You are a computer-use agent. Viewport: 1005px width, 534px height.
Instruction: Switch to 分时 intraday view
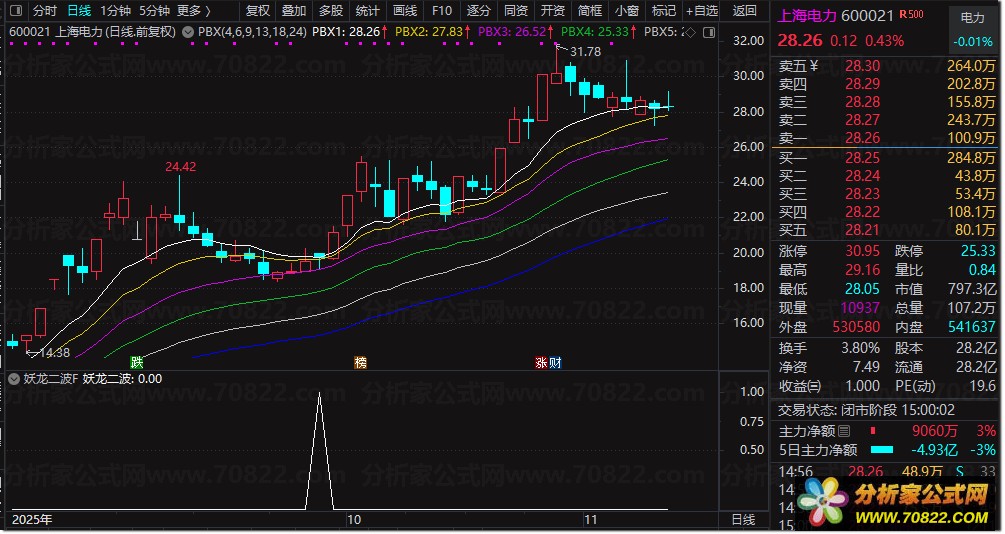(x=44, y=11)
